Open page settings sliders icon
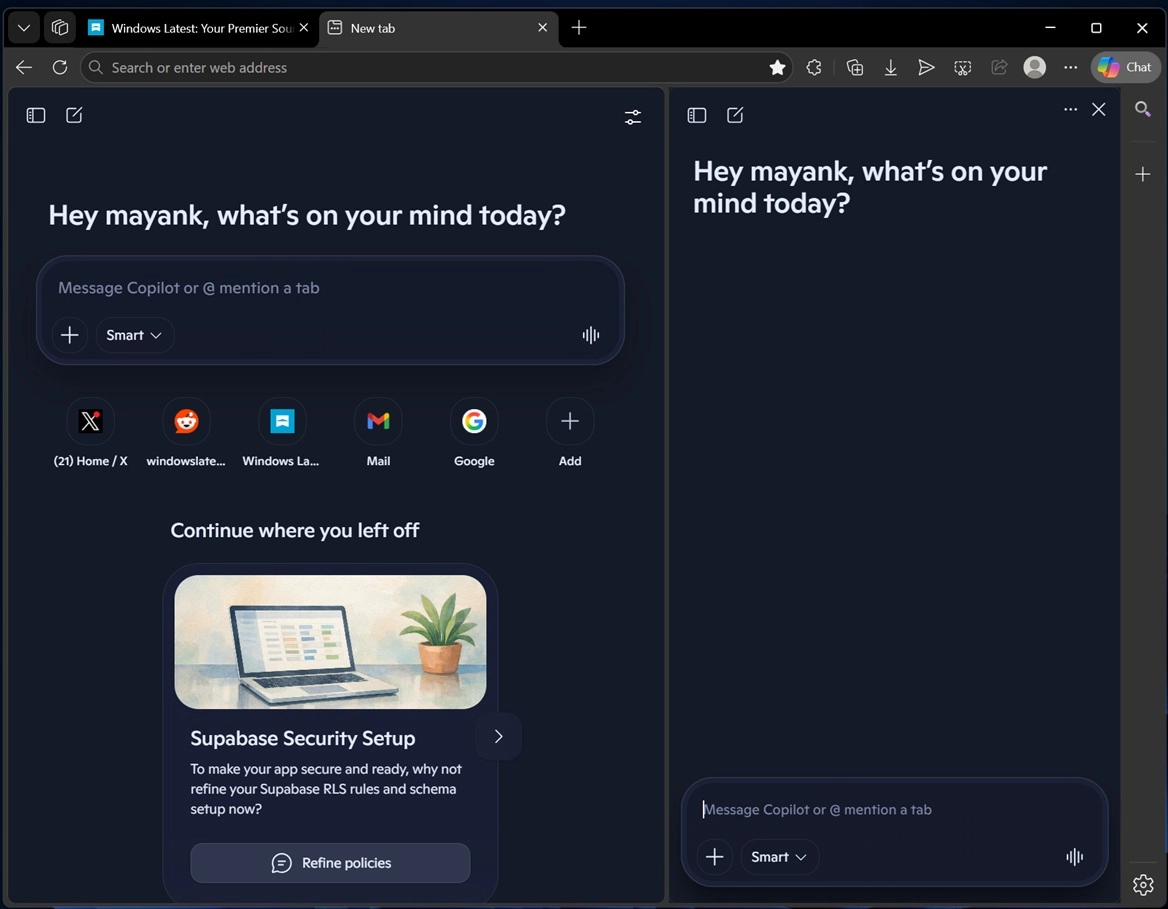Image resolution: width=1168 pixels, height=909 pixels. click(632, 117)
